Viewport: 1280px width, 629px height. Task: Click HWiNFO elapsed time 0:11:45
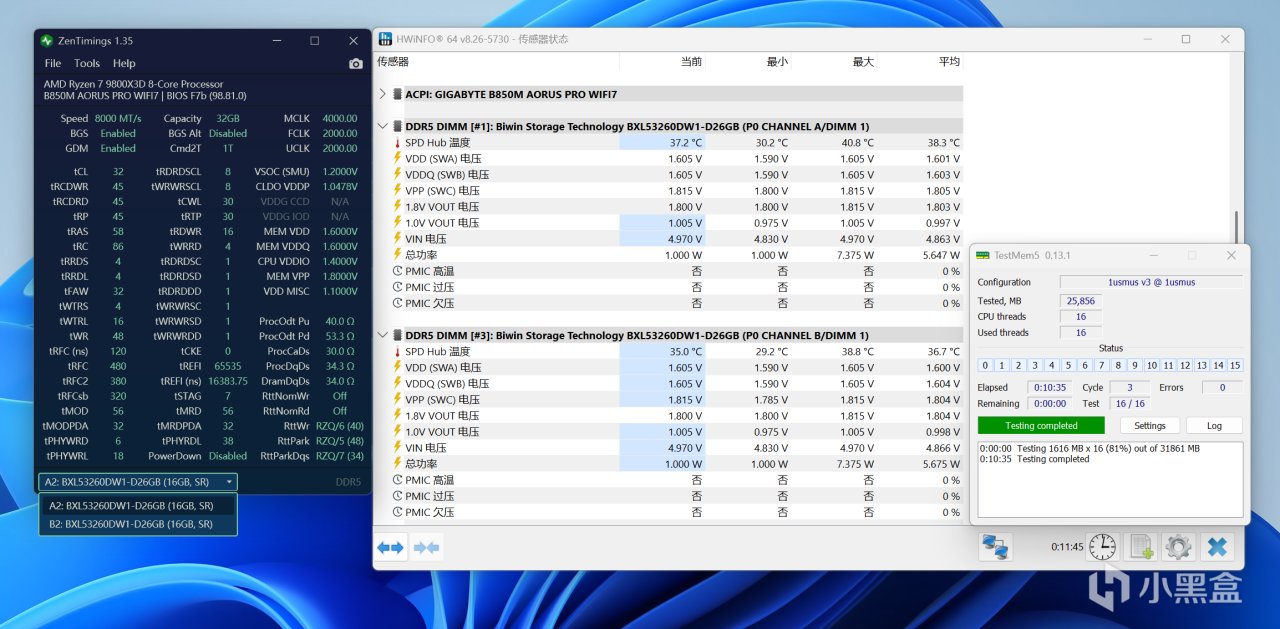(1067, 547)
